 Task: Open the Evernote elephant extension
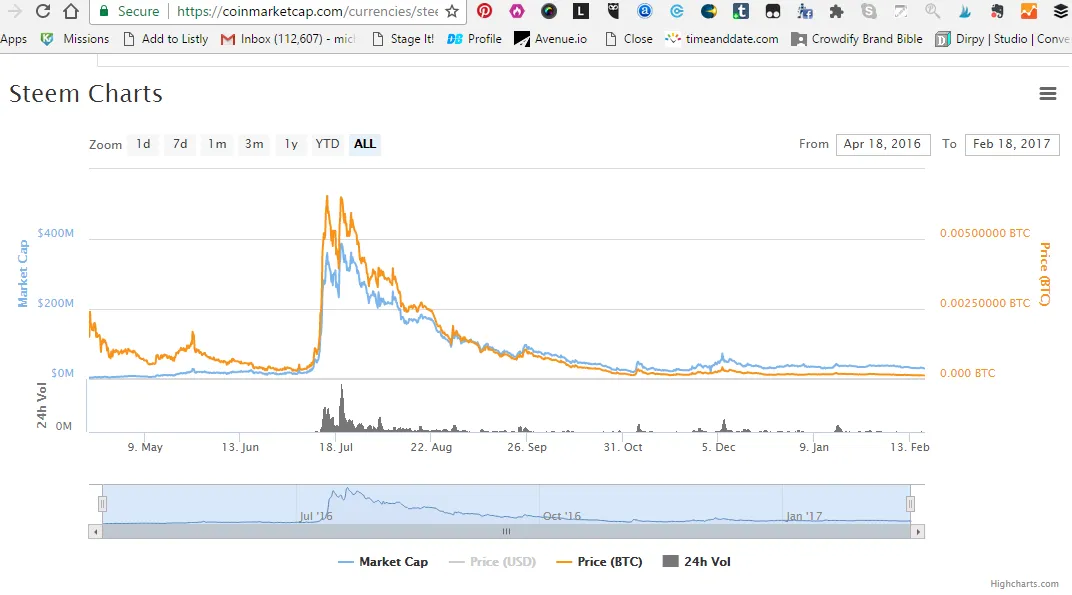pos(997,11)
